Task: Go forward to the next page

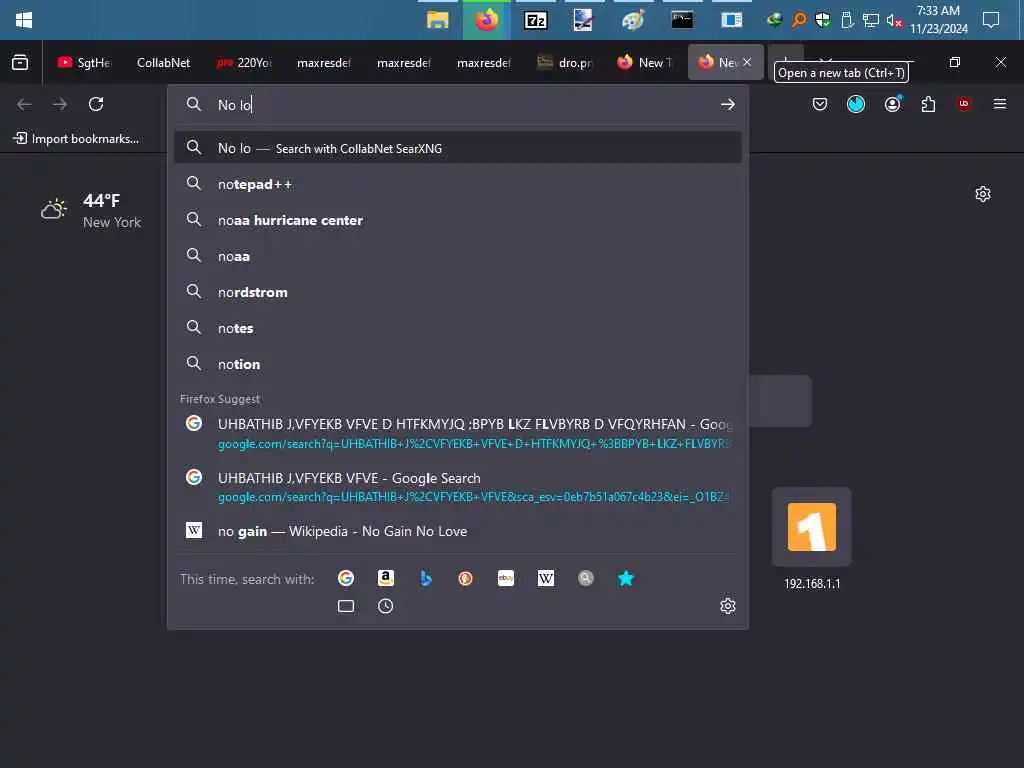Action: pos(59,104)
